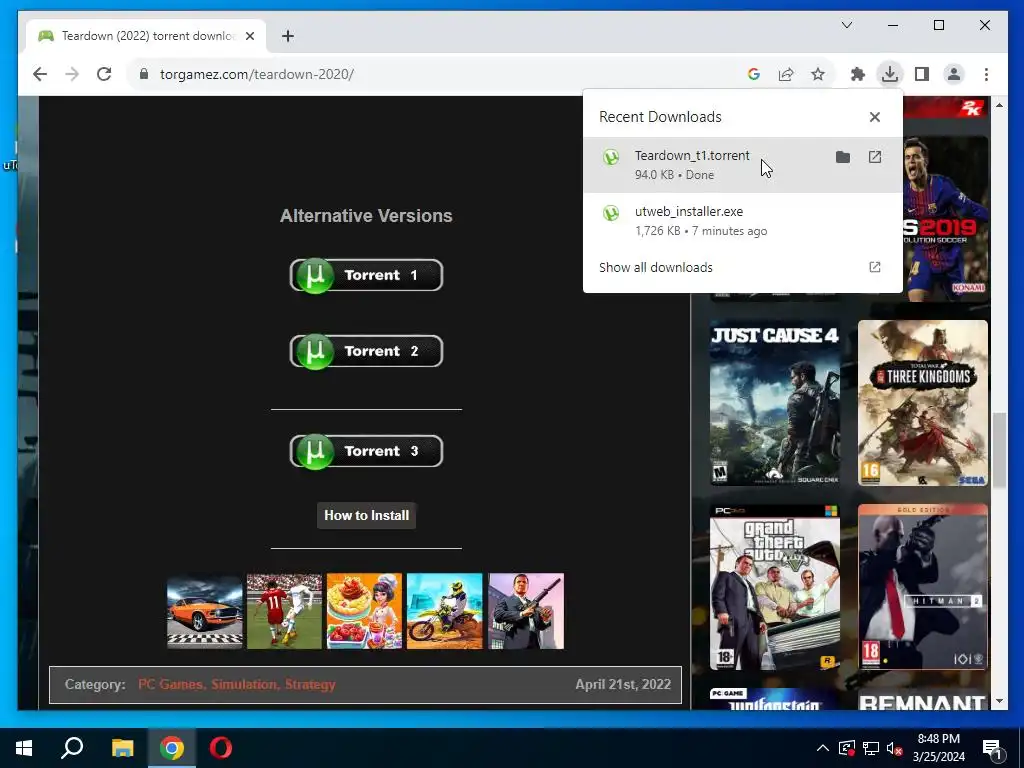Screen dimensions: 1024x768
Task: Open the Extensions puzzle icon
Action: click(857, 74)
